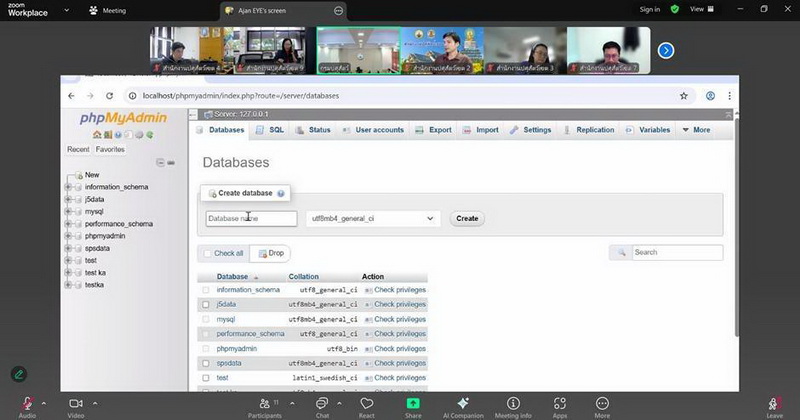Expand j5data in navigation tree

68,200
